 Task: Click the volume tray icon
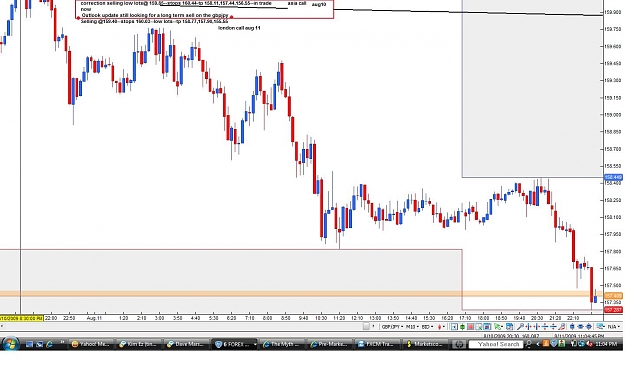pos(590,344)
